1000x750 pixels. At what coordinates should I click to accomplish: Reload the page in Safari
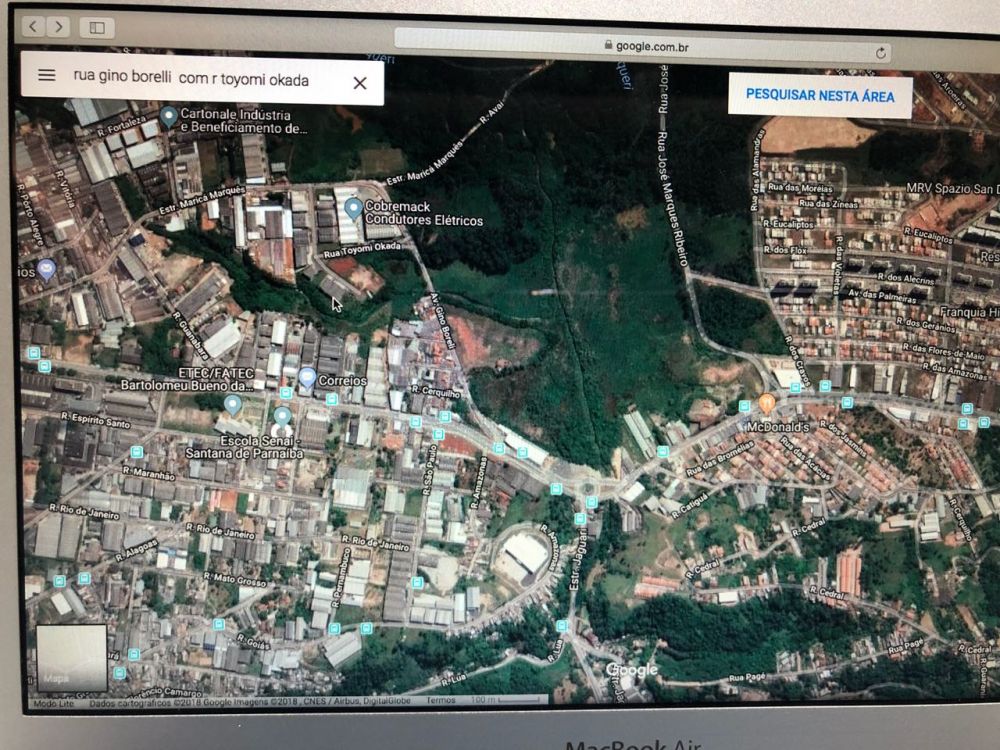click(x=880, y=51)
